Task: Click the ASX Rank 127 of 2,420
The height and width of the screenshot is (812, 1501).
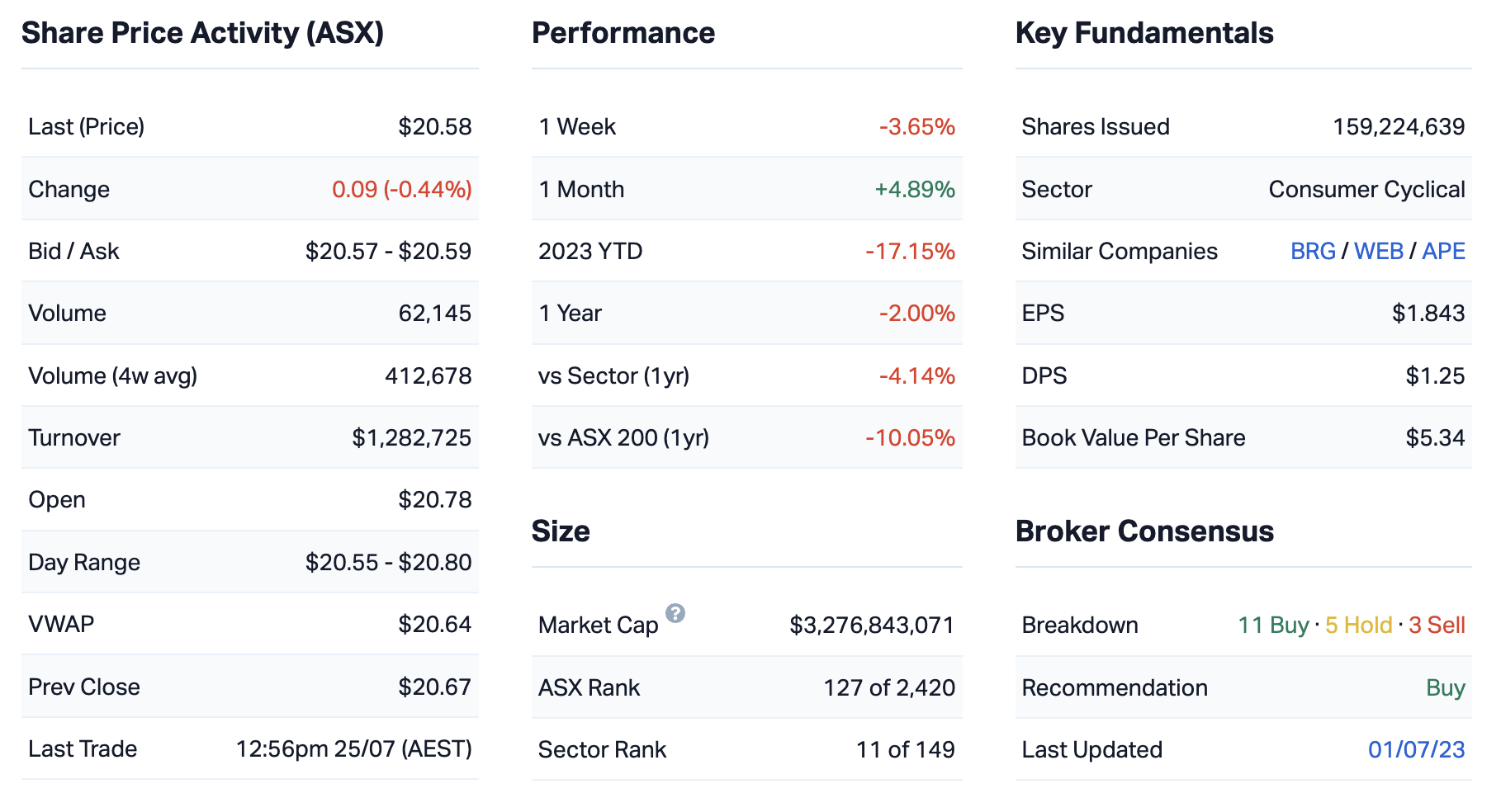Action: [889, 687]
